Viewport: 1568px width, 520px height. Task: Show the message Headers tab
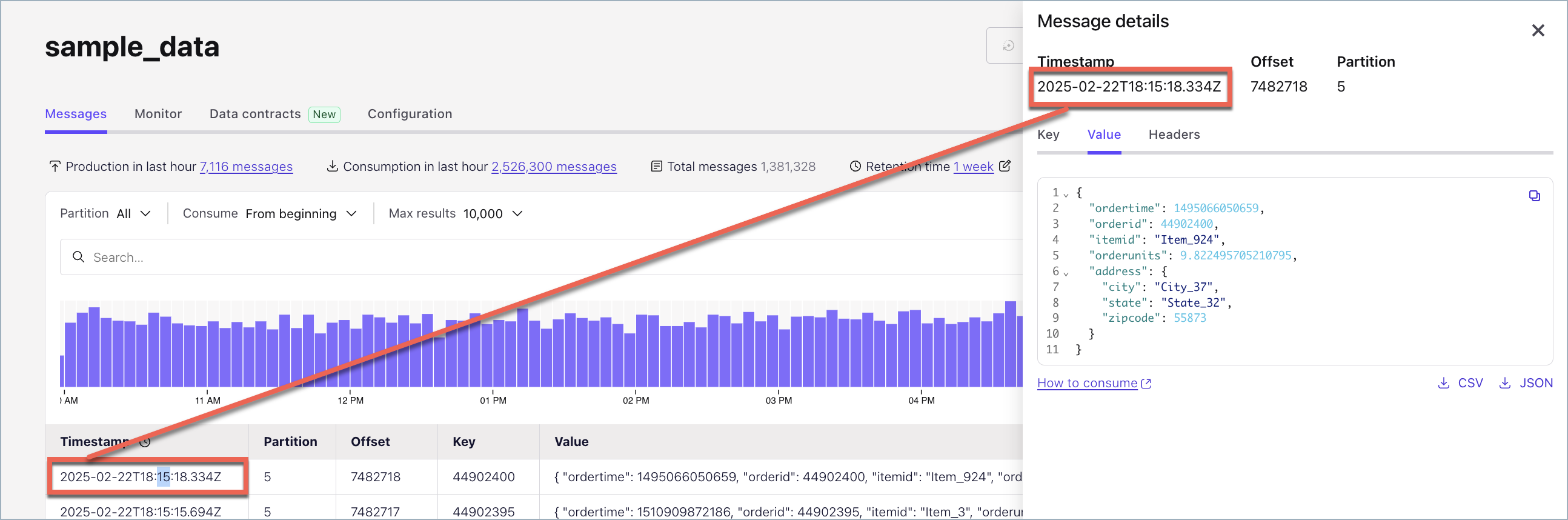(x=1174, y=135)
